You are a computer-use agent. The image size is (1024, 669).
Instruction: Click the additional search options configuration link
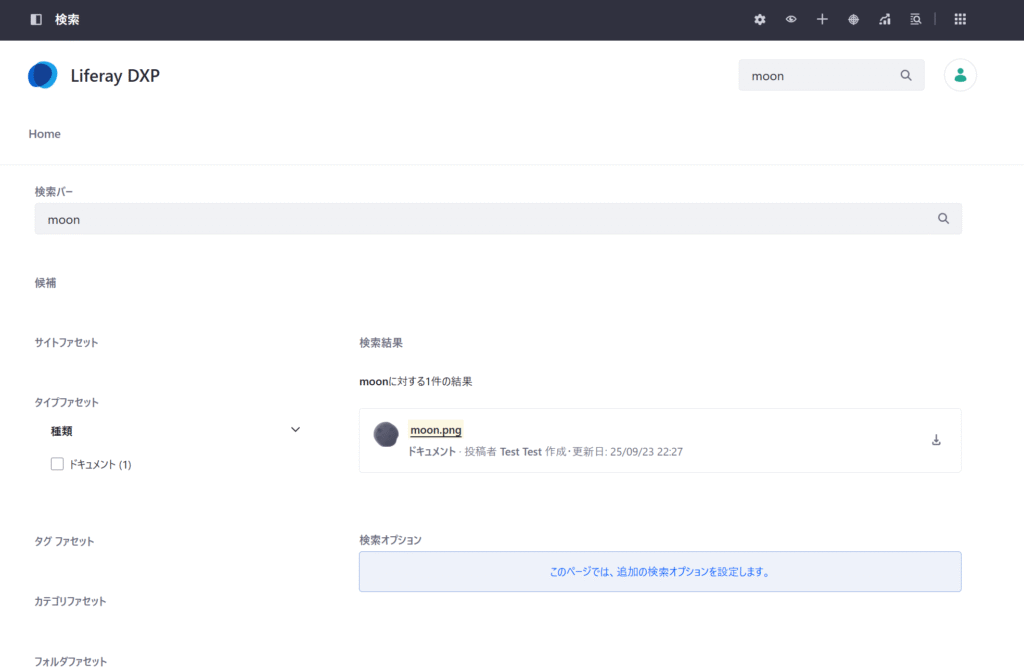659,572
